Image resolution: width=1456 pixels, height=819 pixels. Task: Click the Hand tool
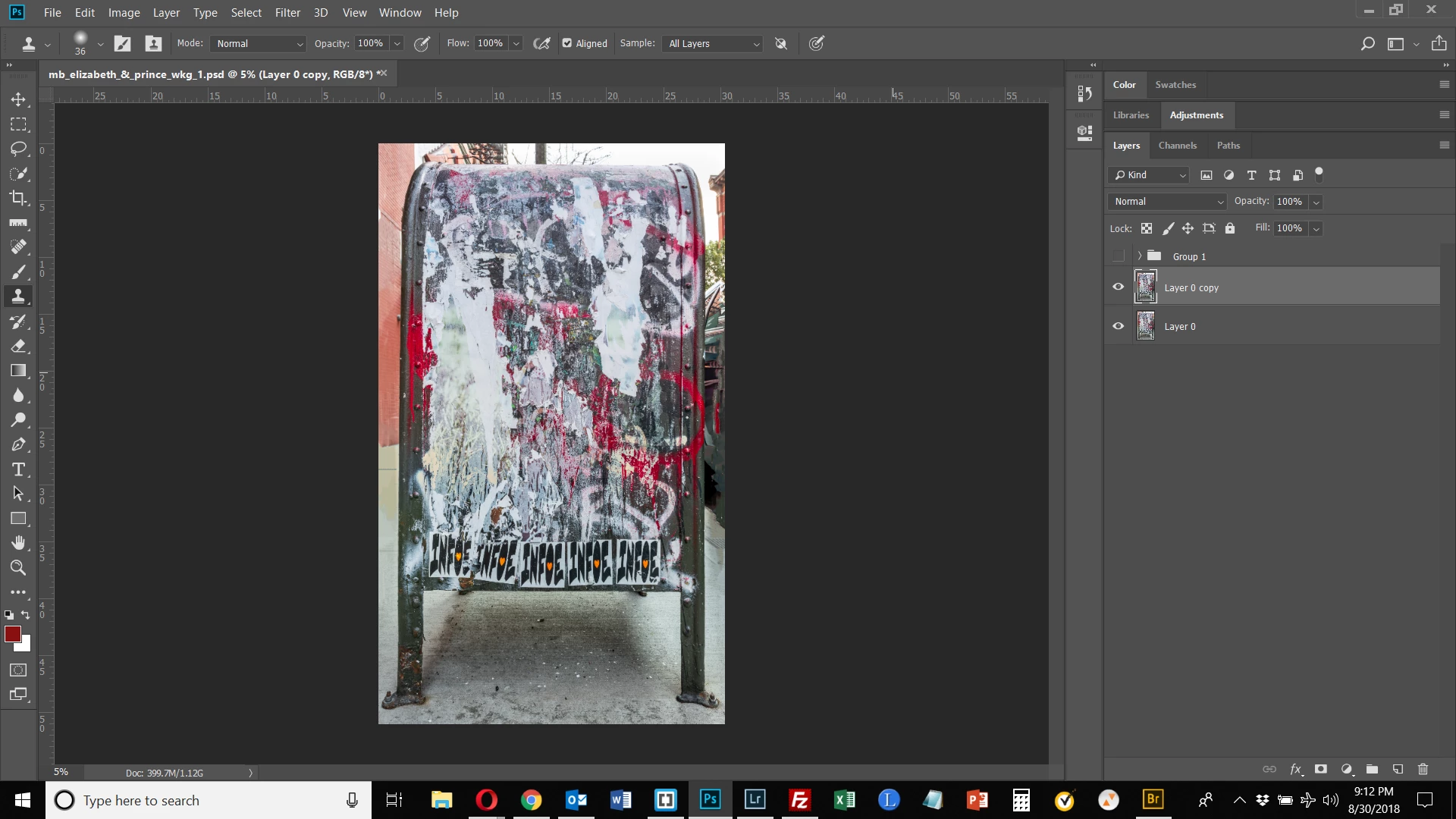(x=18, y=543)
